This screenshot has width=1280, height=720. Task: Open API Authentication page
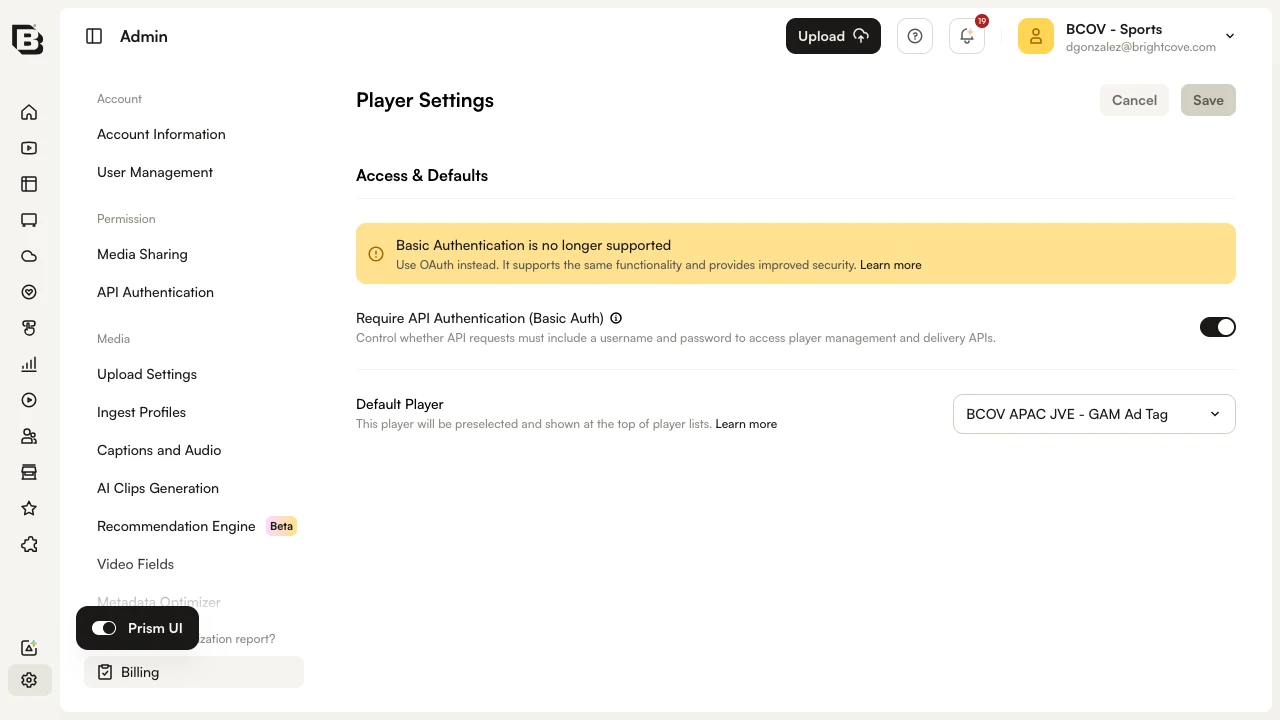155,292
